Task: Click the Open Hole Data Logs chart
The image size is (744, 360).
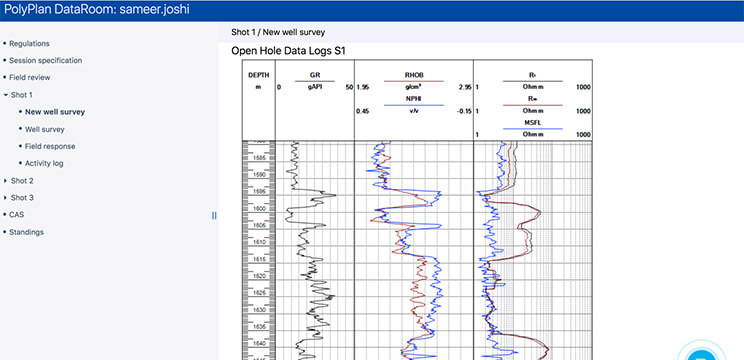Action: coord(417,210)
